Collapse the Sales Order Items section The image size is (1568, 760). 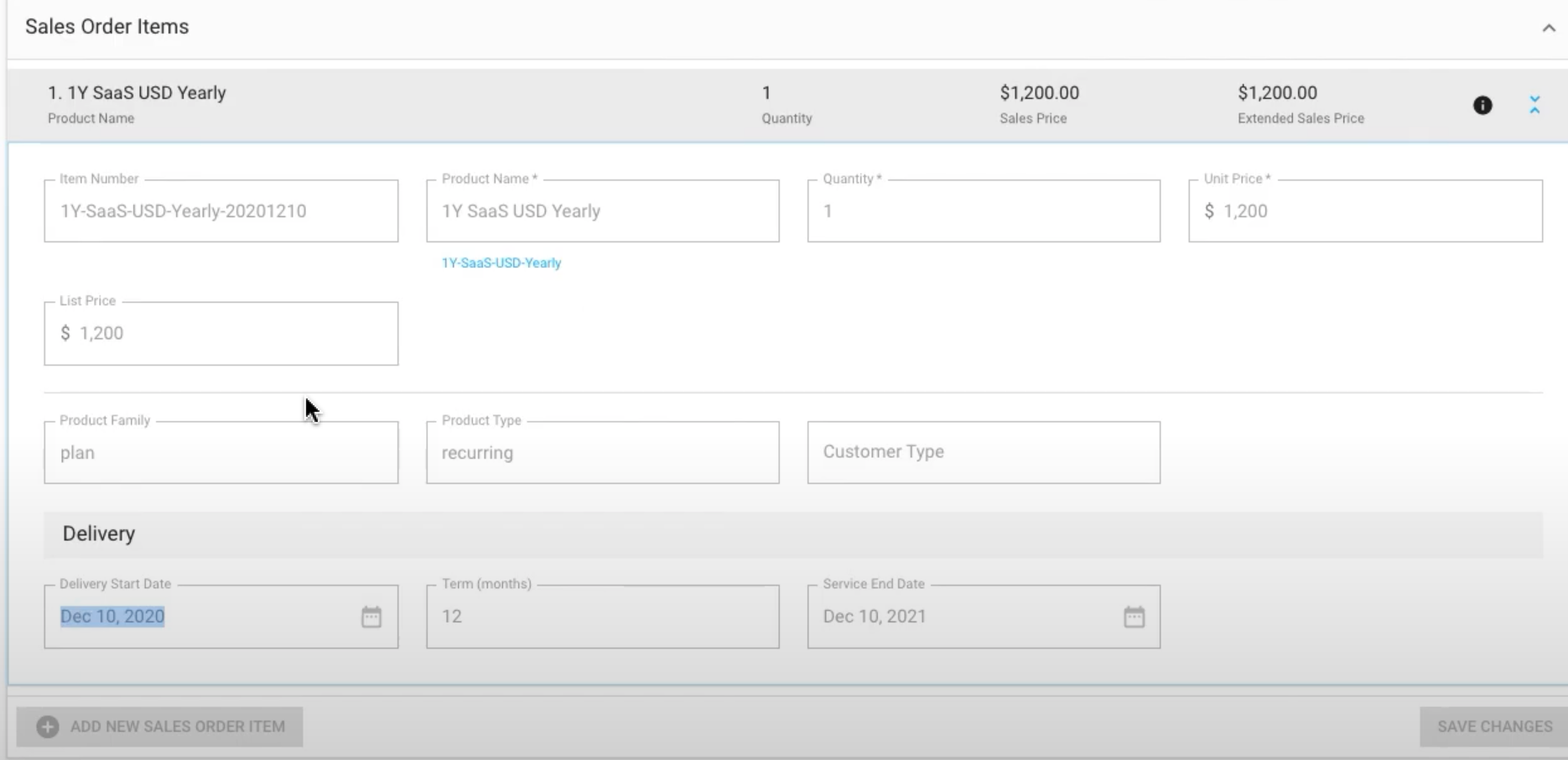(x=1548, y=29)
